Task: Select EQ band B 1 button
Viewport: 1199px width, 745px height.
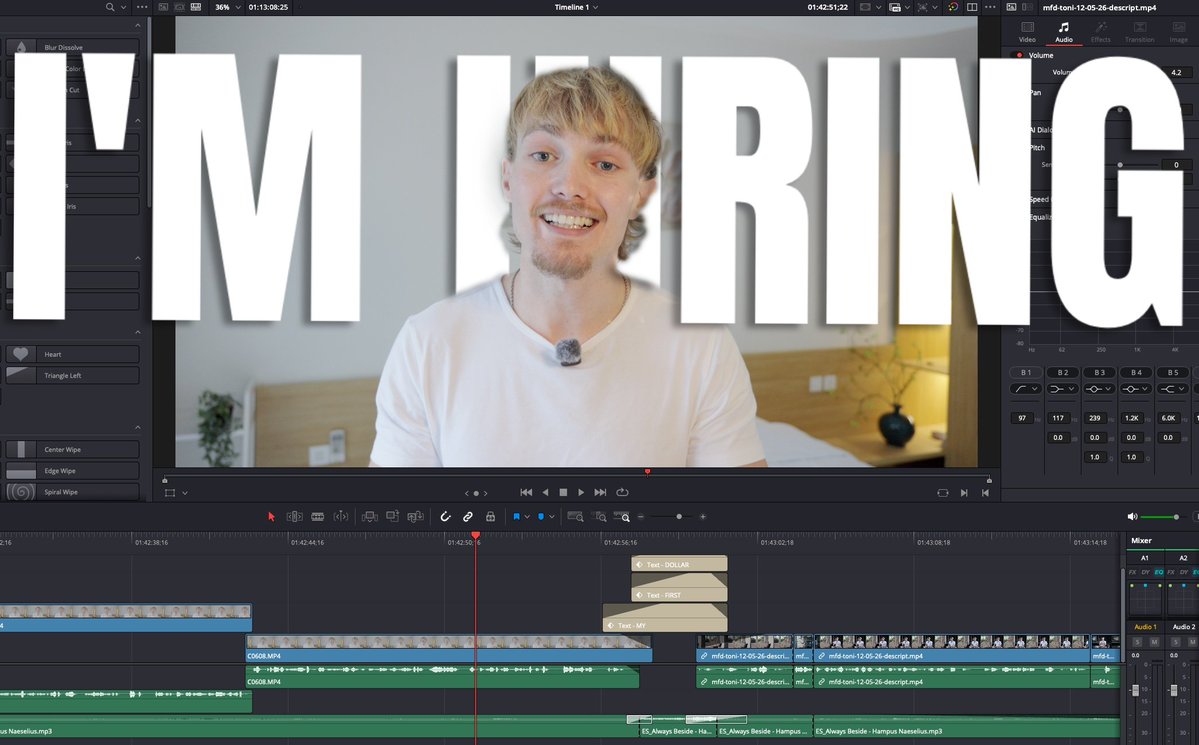Action: tap(1026, 372)
